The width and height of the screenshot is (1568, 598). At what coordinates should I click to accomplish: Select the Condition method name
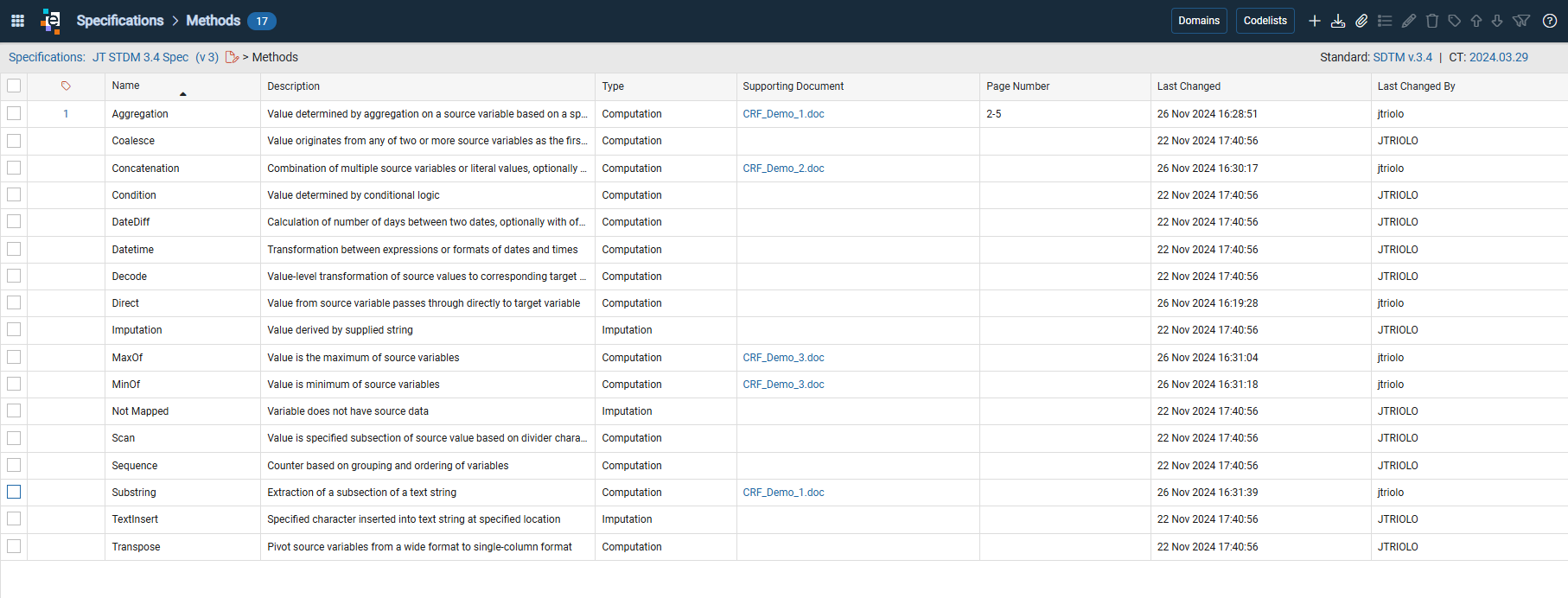(x=134, y=195)
